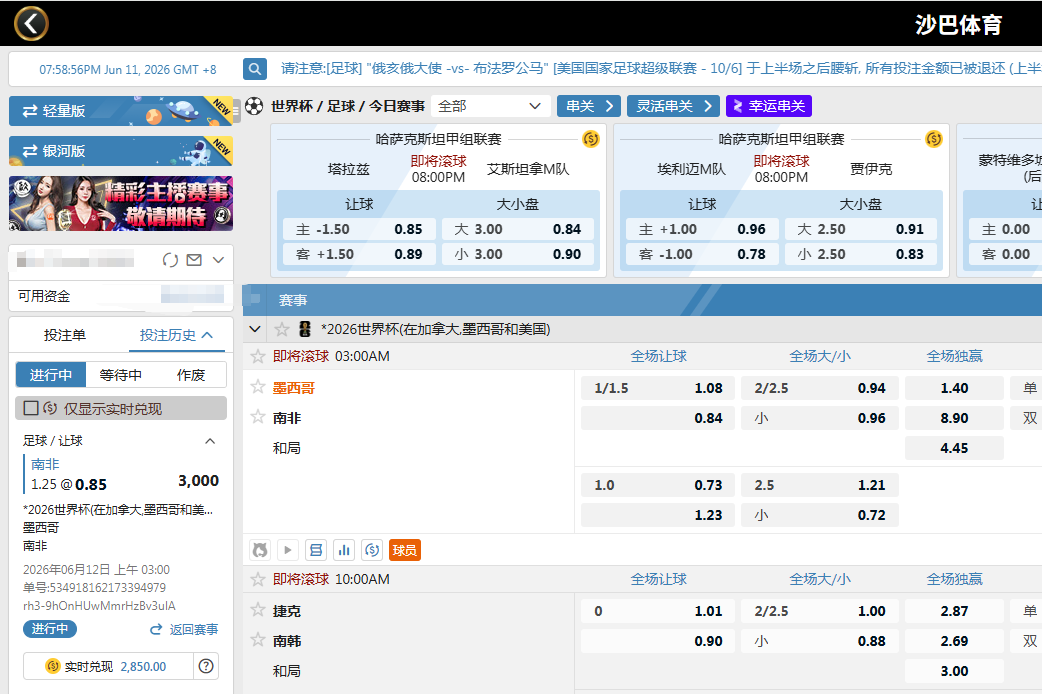This screenshot has width=1042, height=694.
Task: Pick 捷克 win odds 2.87
Action: [x=954, y=611]
